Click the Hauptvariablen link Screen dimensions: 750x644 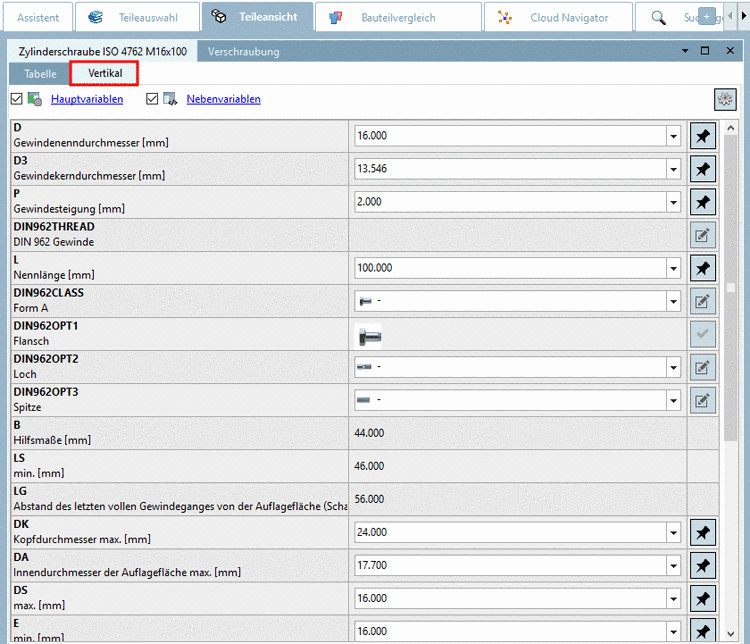coord(87,99)
